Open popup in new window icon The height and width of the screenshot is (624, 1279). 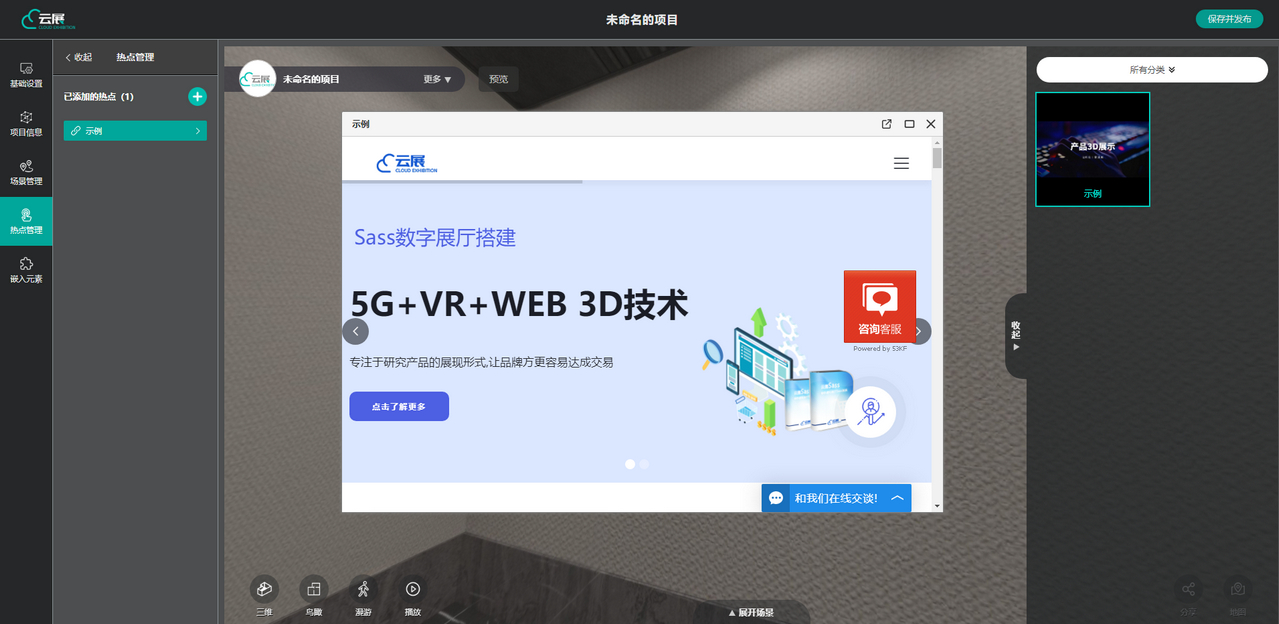click(886, 124)
